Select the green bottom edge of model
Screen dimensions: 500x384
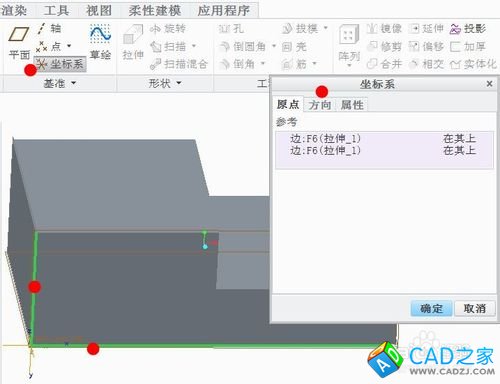[213, 345]
